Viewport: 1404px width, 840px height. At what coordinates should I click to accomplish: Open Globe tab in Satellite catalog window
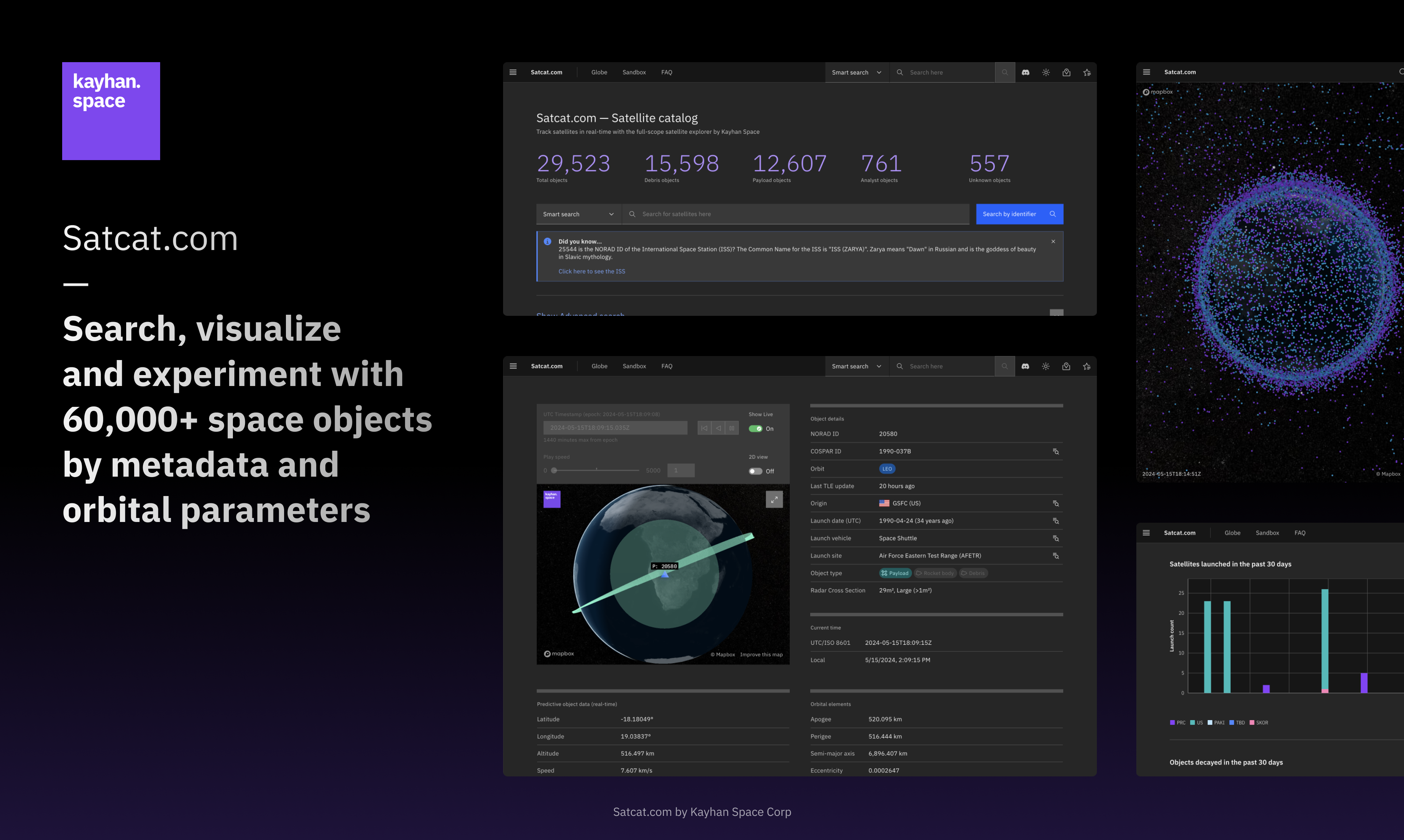(x=599, y=72)
